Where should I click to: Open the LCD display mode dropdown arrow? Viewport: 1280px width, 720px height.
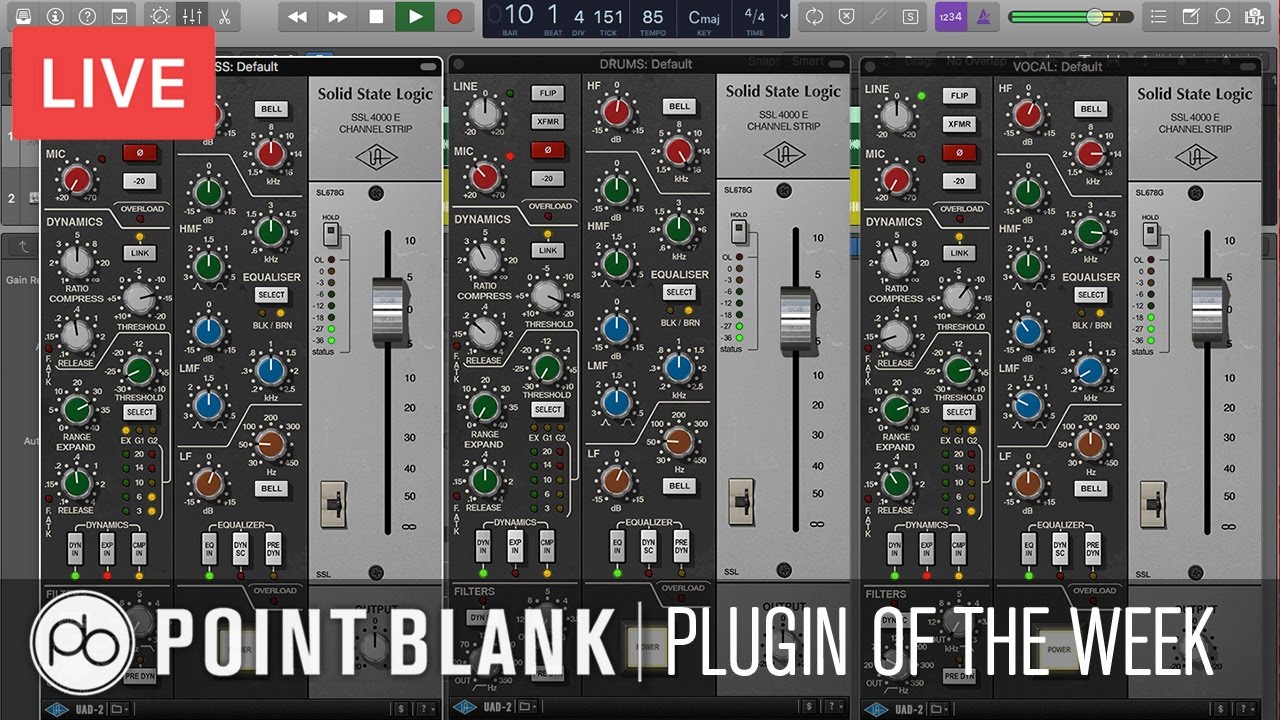coord(783,17)
